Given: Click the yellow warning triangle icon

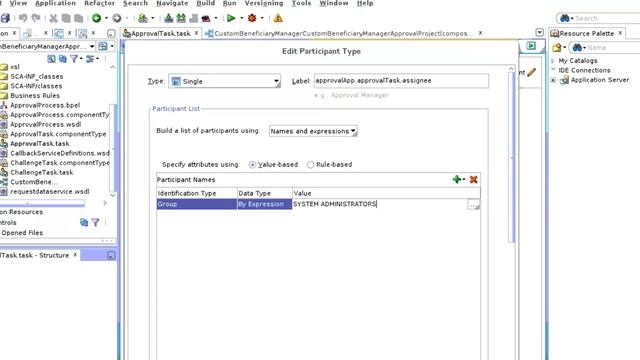Looking at the screenshot, I should point(278,18).
